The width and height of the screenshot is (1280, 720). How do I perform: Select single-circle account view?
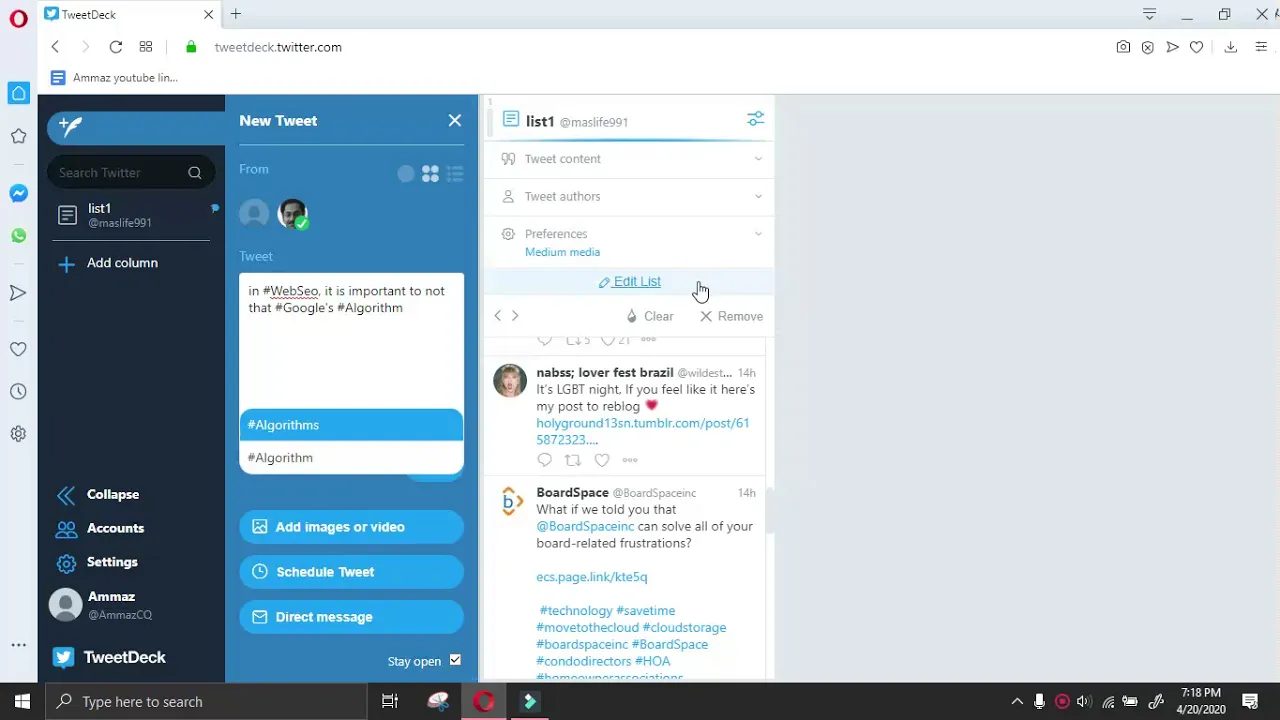[x=406, y=174]
